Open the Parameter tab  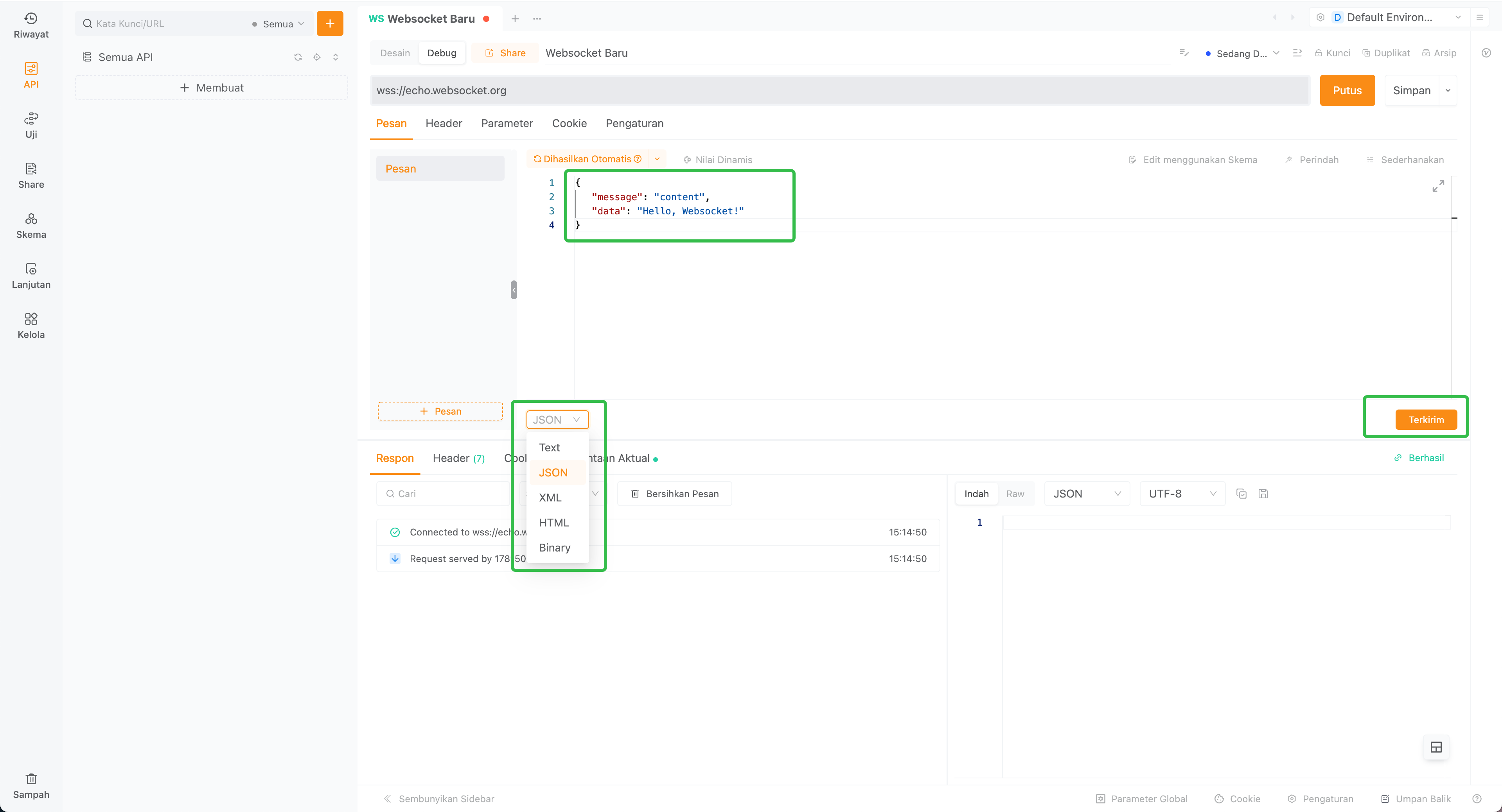point(507,124)
